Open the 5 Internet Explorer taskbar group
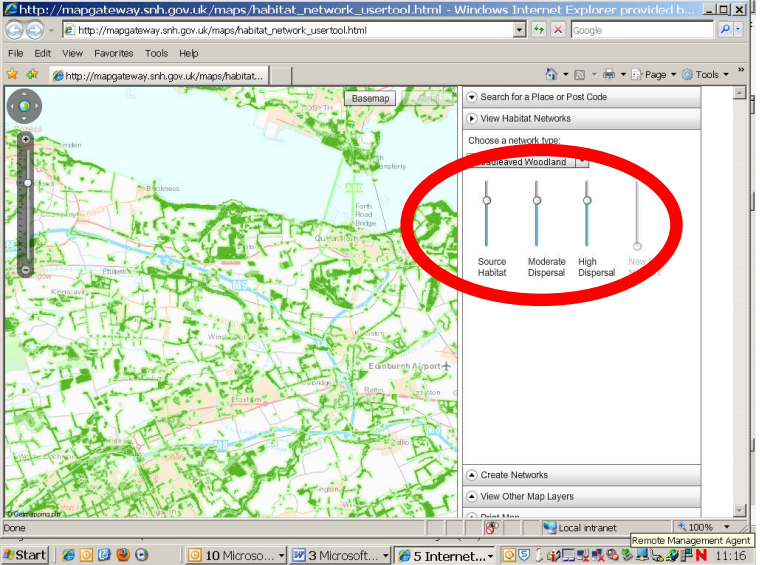 coord(444,555)
